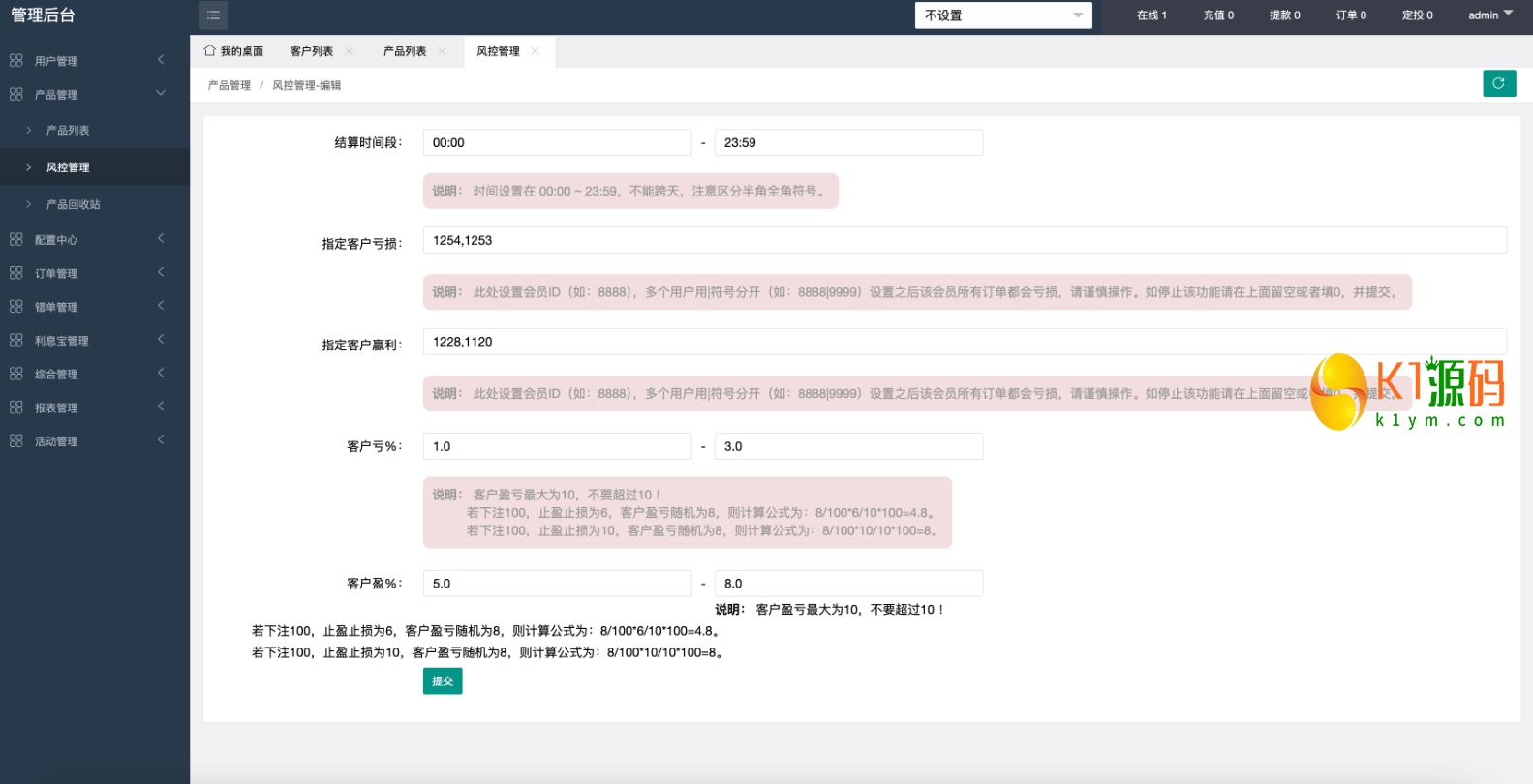Click the 指定客户亏损 input field
1533x784 pixels.
click(965, 240)
